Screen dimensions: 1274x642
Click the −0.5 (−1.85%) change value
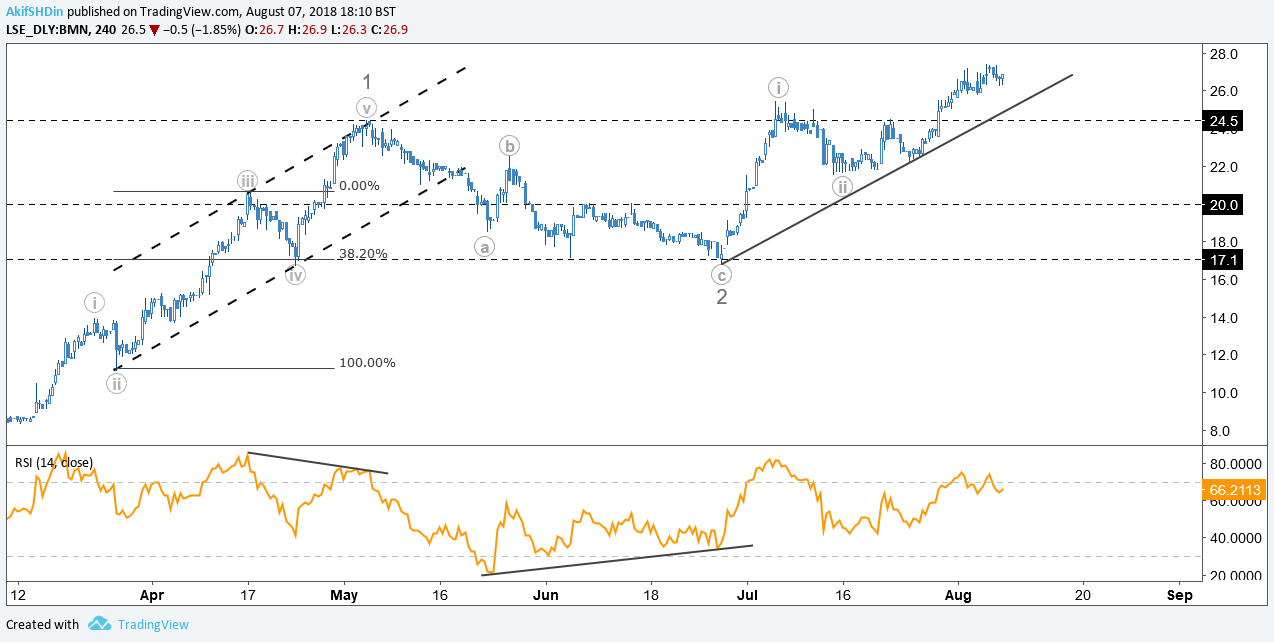203,29
